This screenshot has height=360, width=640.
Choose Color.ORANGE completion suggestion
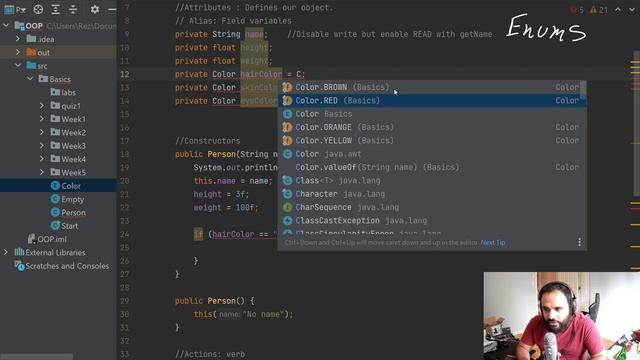click(432, 127)
